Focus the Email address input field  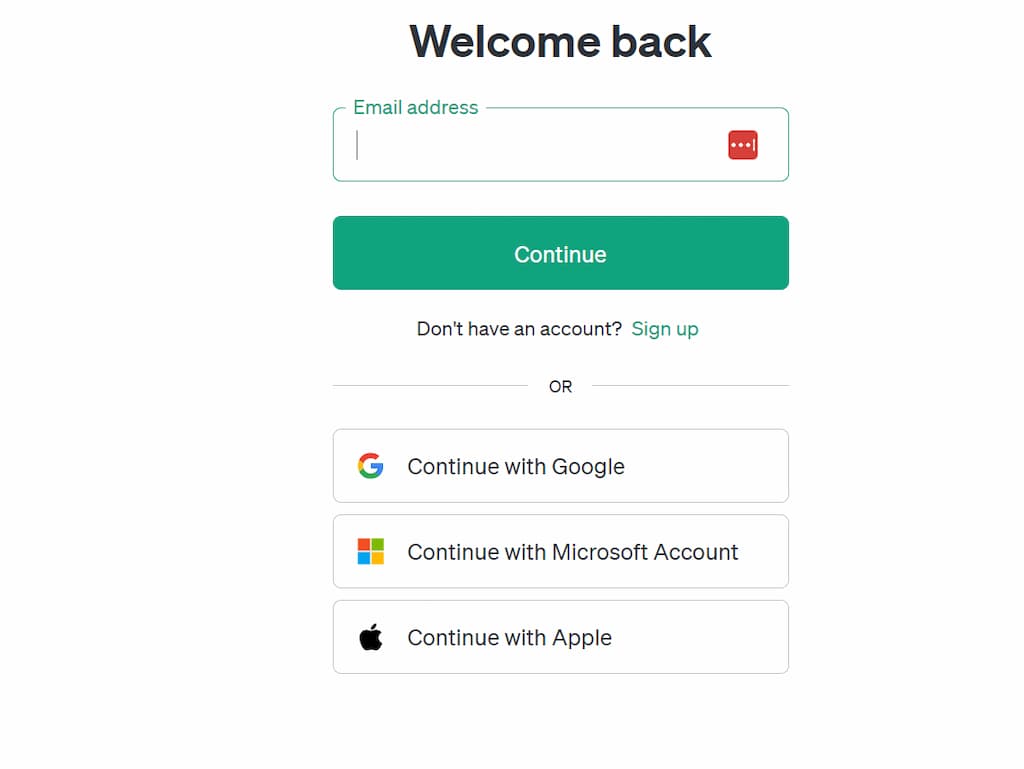[560, 144]
